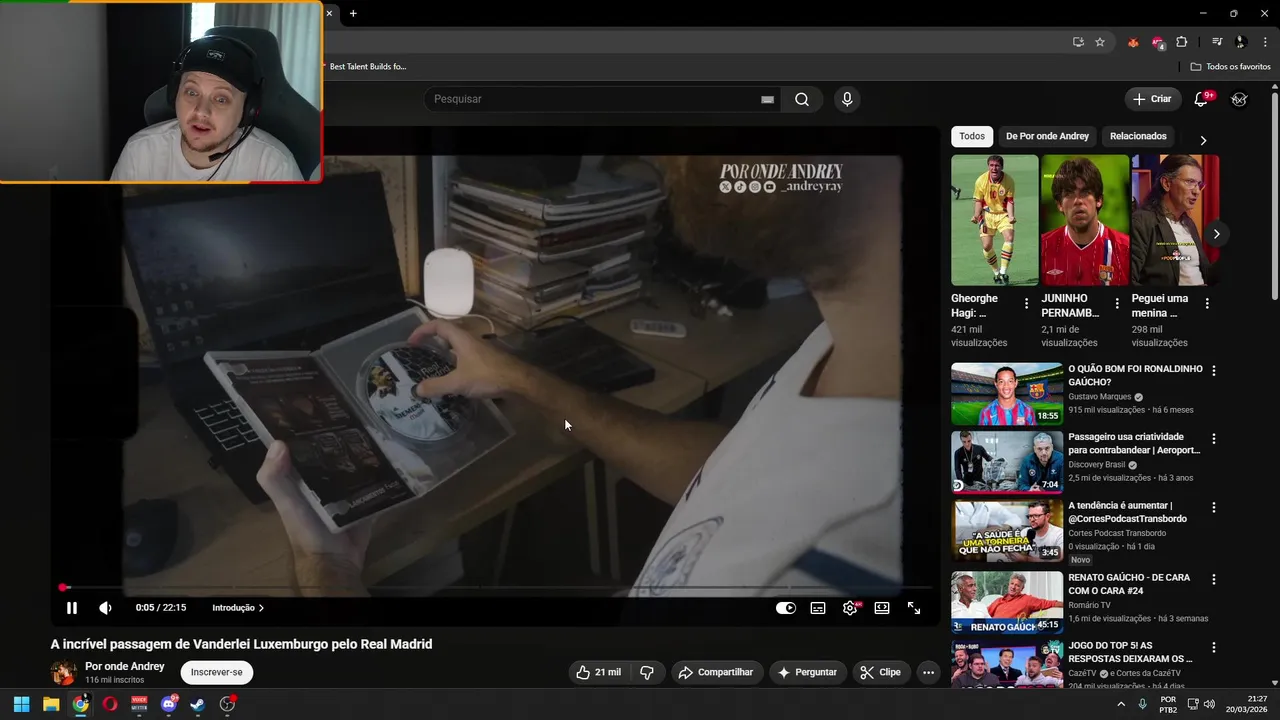Toggle the autoplay switch in the player
Image resolution: width=1280 pixels, height=720 pixels.
[x=786, y=608]
